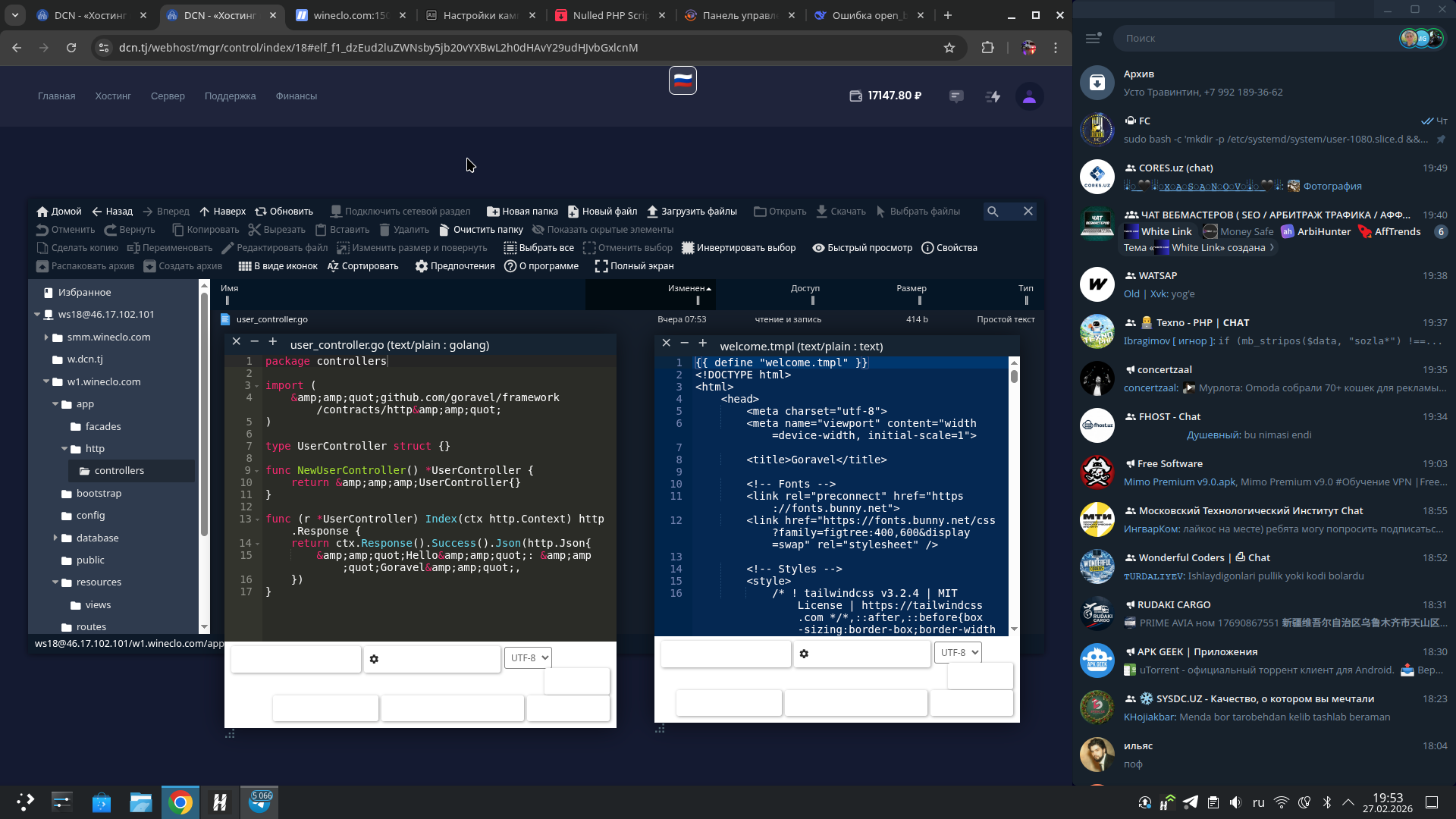1456x819 pixels.
Task: Click Reload (Обновить) in file manager
Action: coord(262,212)
